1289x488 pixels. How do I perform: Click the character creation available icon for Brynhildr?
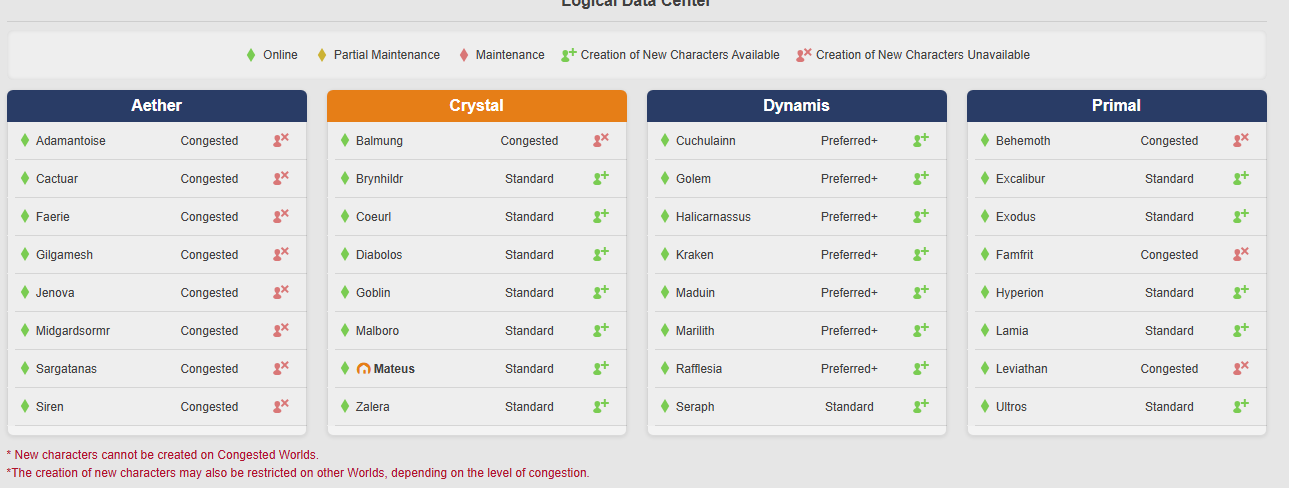pos(601,178)
